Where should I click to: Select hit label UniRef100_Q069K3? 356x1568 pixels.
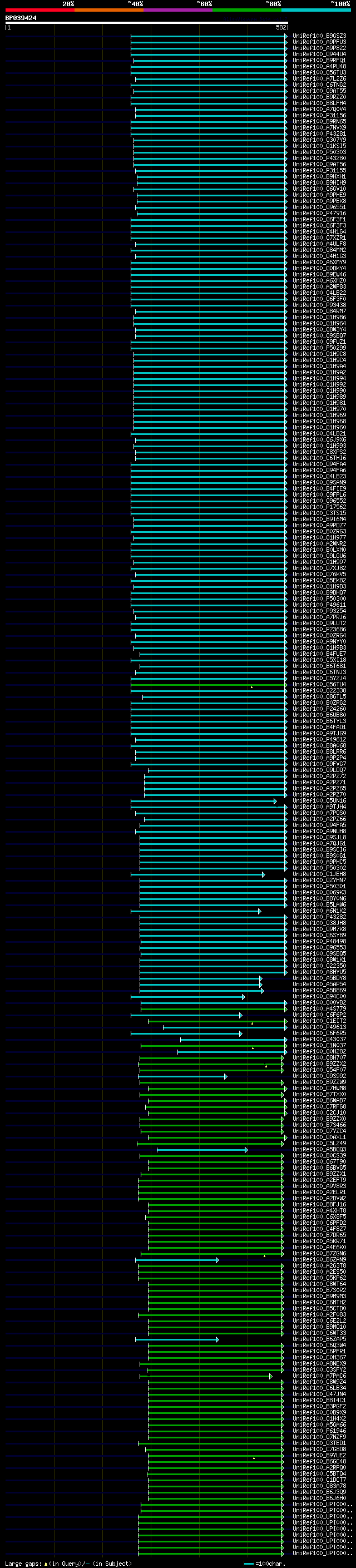(x=319, y=892)
